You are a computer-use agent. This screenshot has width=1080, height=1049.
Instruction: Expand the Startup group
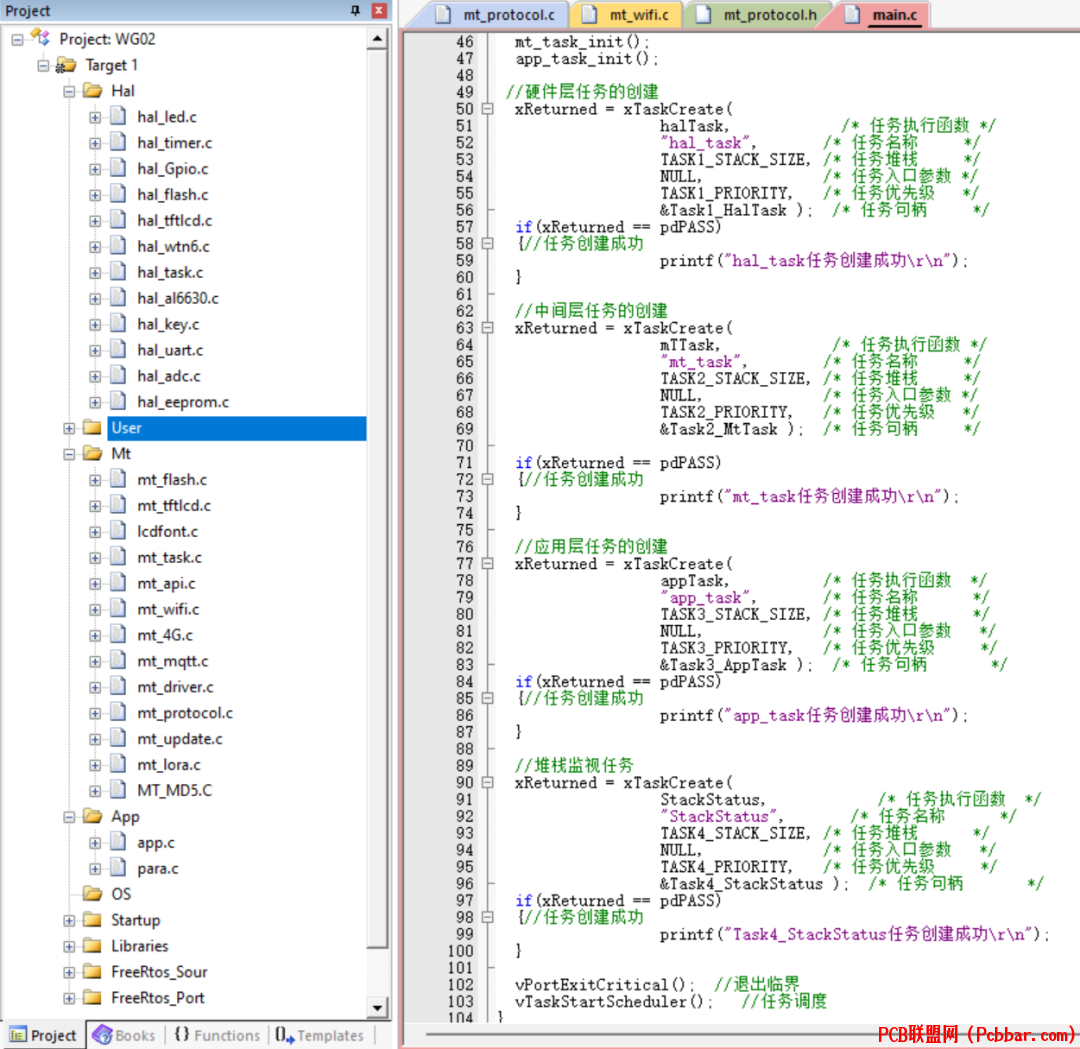(69, 920)
